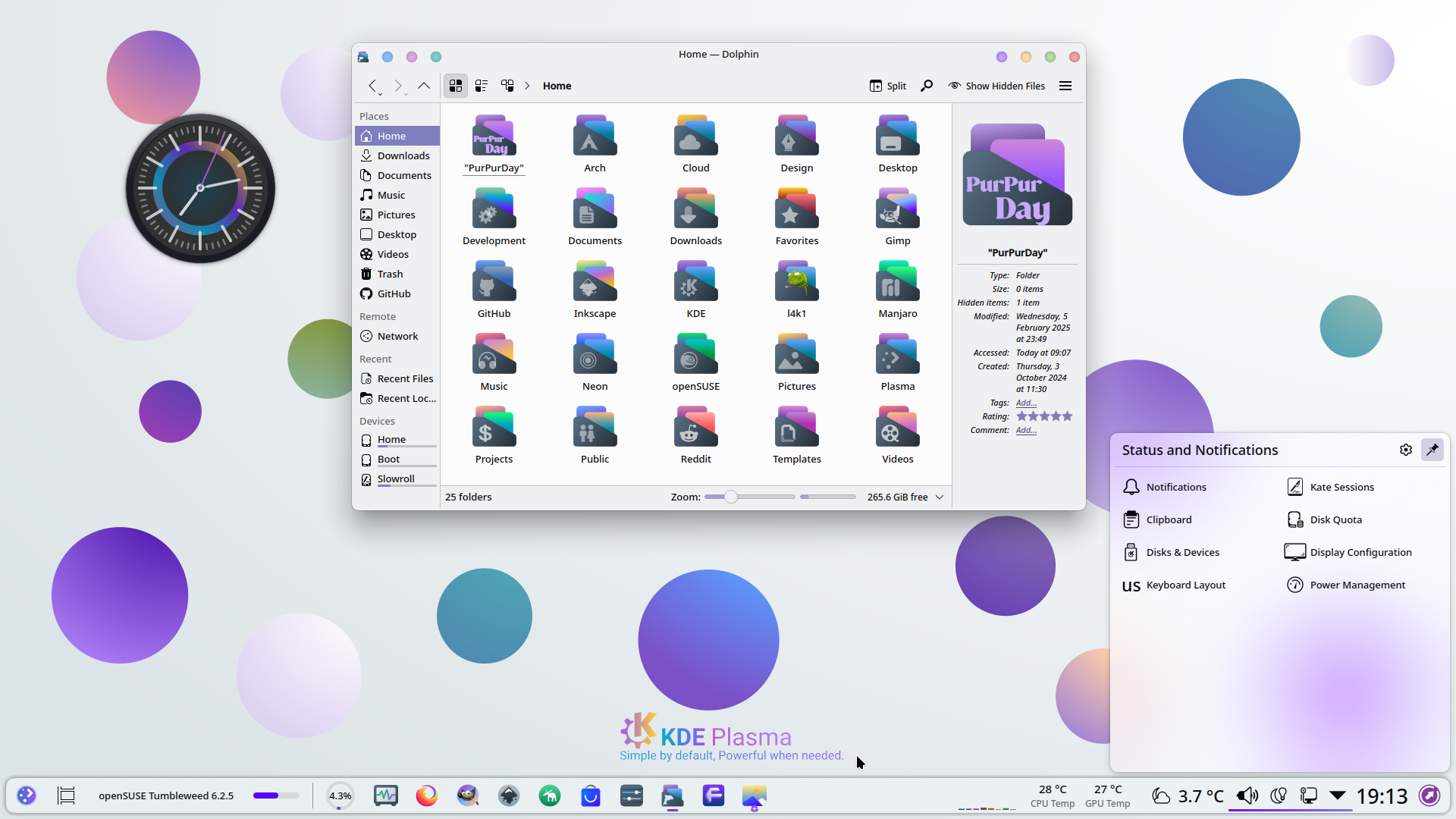Open Power Management entry

click(1346, 585)
